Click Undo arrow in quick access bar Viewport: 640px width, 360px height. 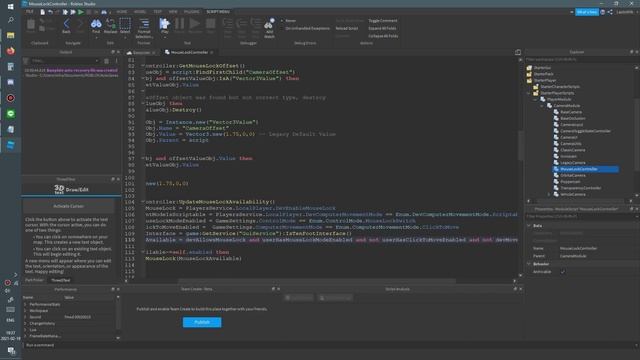[x=50, y=12]
